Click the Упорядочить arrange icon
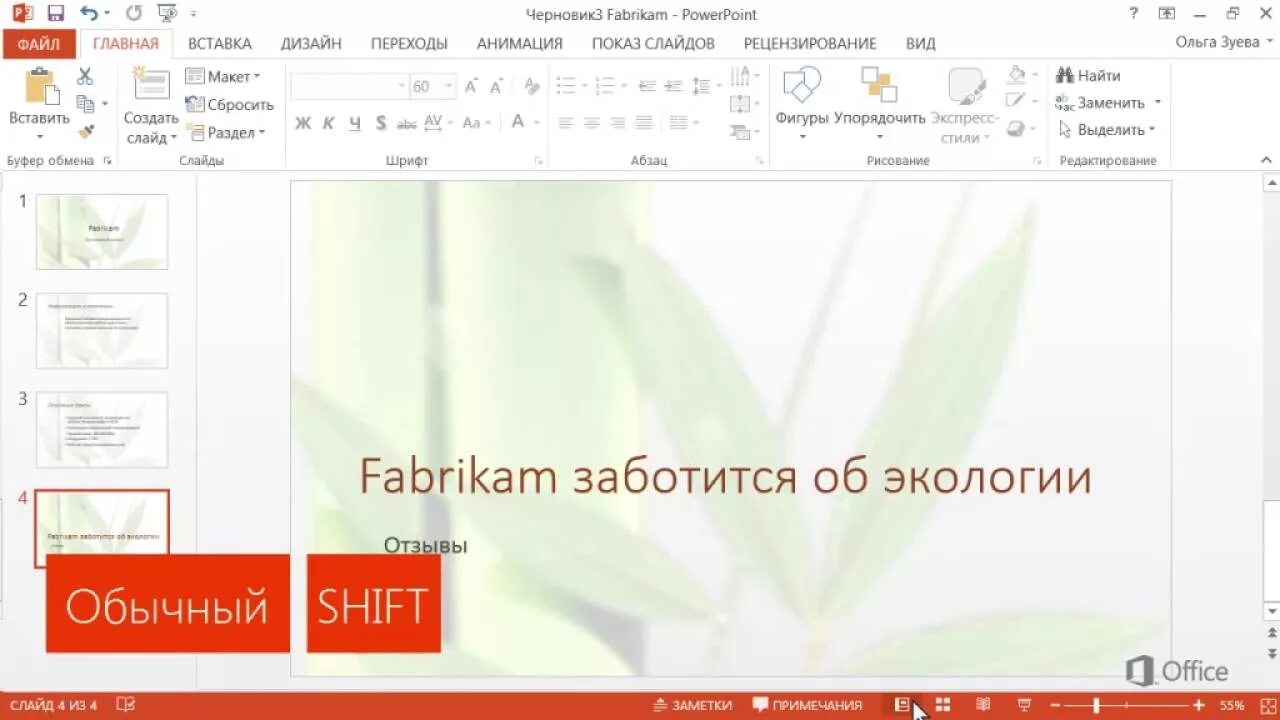This screenshot has height=720, width=1280. 879,86
